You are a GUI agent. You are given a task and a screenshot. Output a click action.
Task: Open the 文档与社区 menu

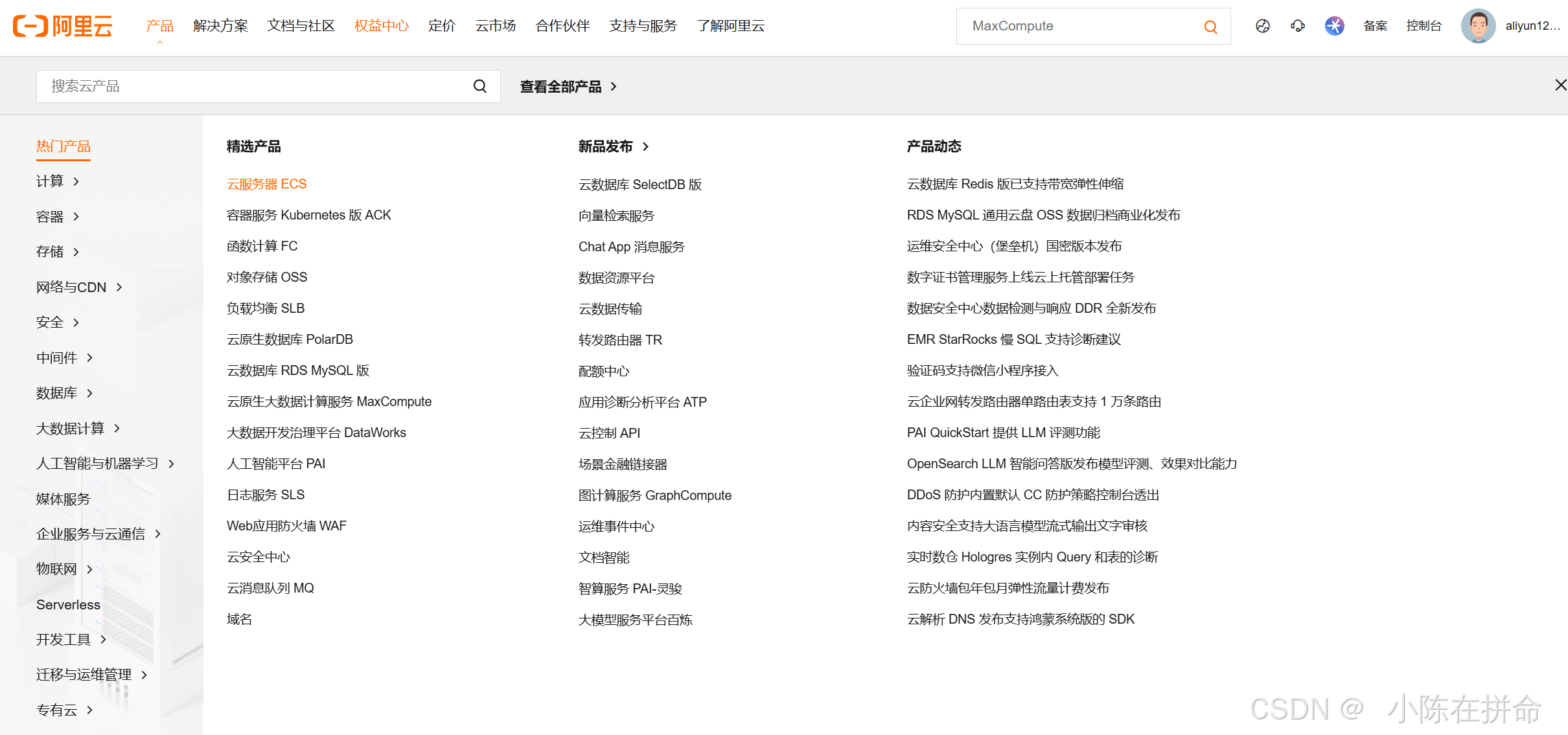(x=301, y=26)
